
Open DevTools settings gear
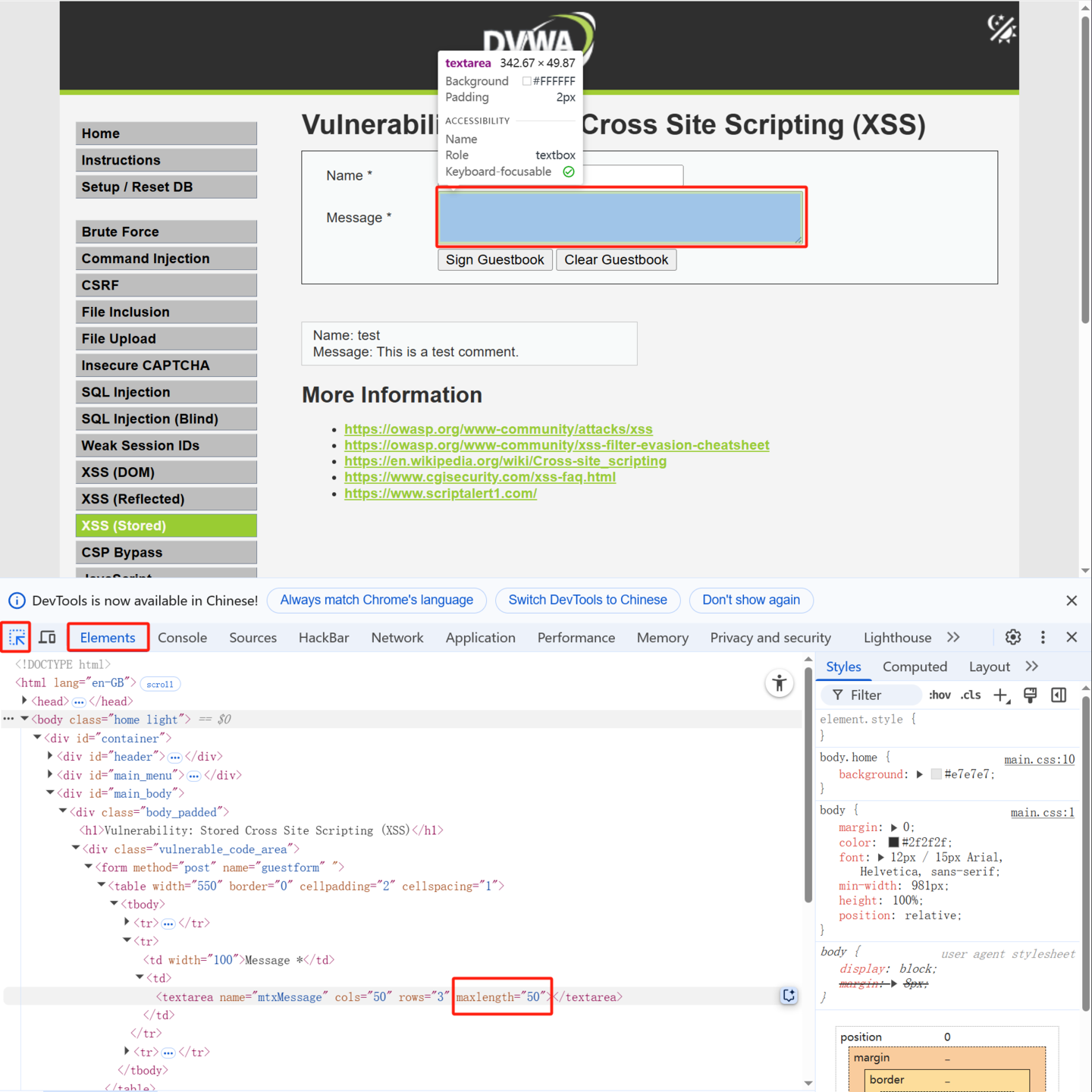pyautogui.click(x=1013, y=638)
